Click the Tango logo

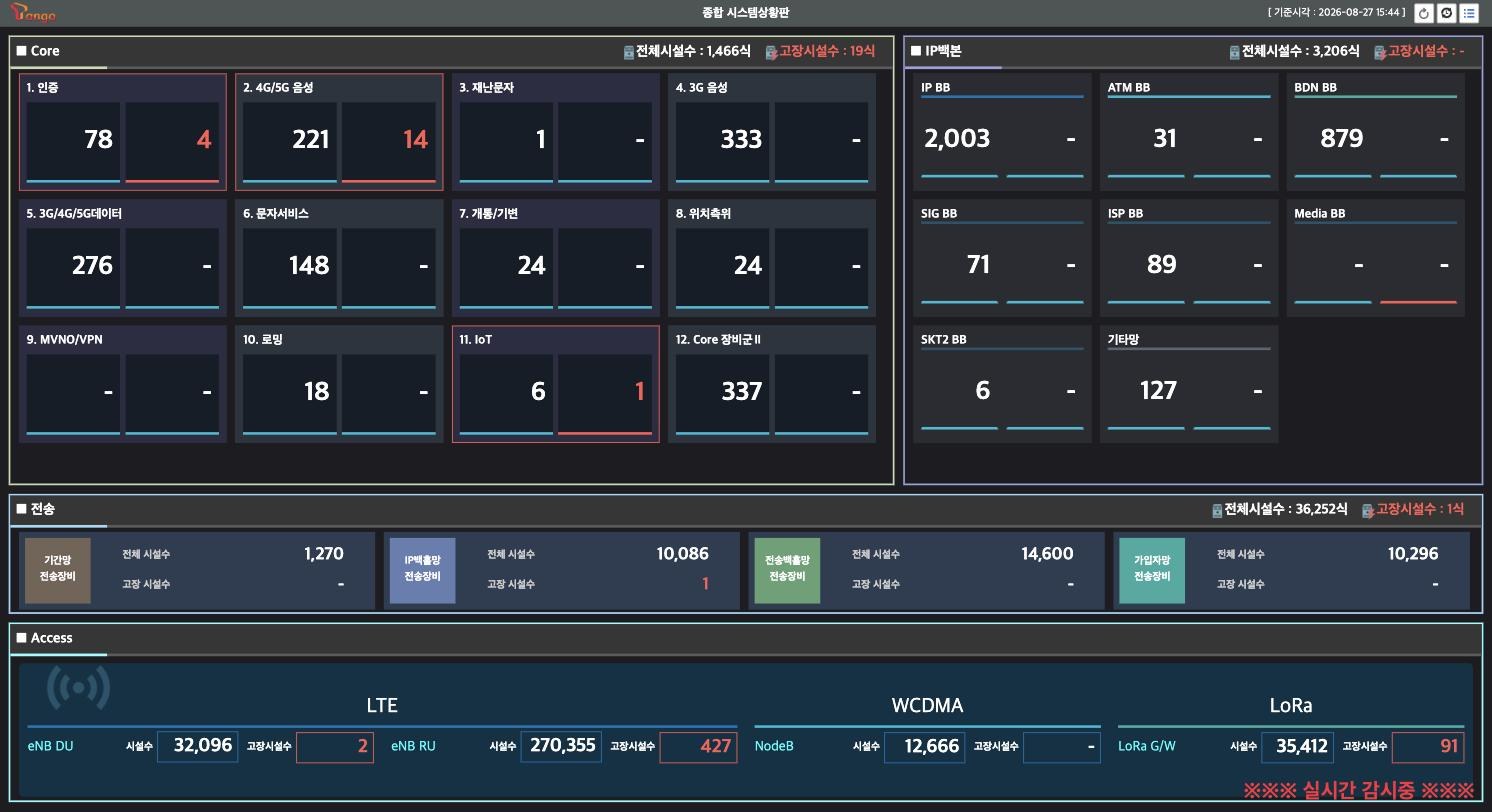coord(31,12)
